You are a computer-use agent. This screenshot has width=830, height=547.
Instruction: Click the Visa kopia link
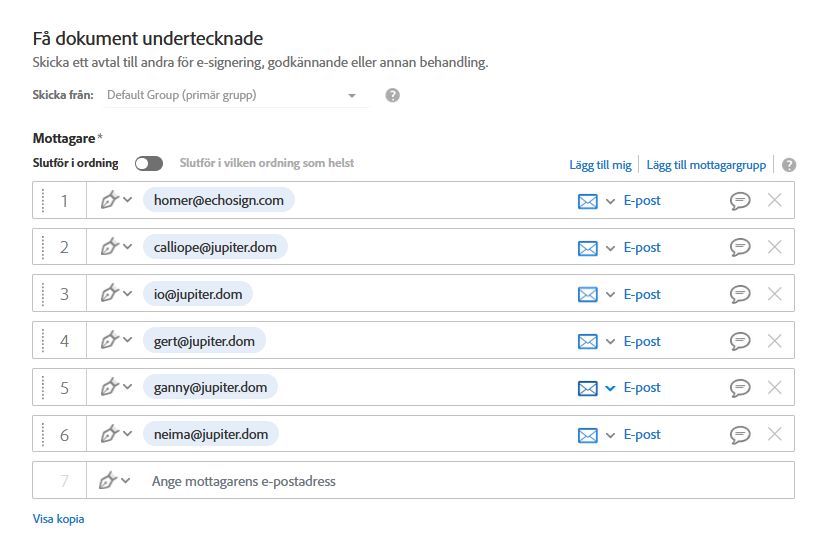point(58,519)
